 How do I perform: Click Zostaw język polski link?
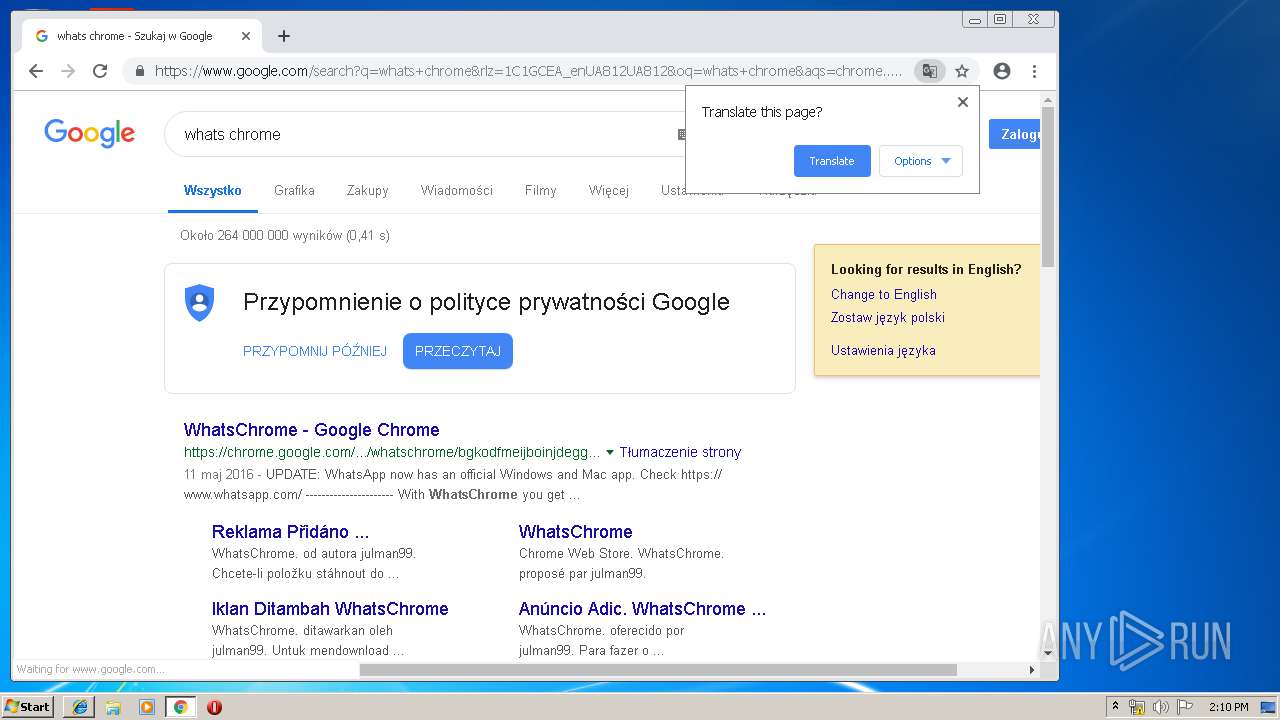click(888, 317)
